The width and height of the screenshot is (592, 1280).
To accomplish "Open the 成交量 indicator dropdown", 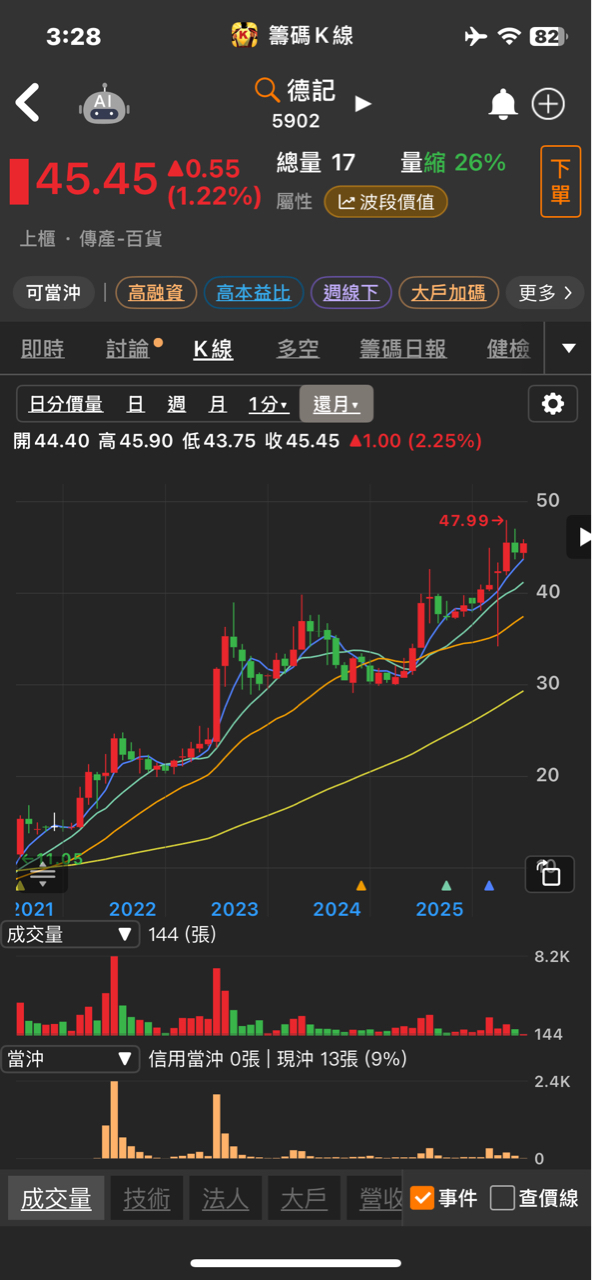I will (x=69, y=934).
